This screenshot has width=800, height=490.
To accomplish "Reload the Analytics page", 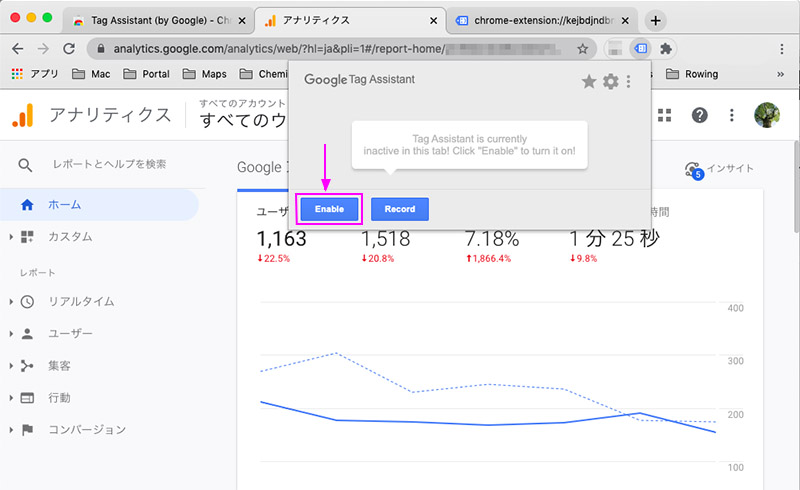I will 69,48.
